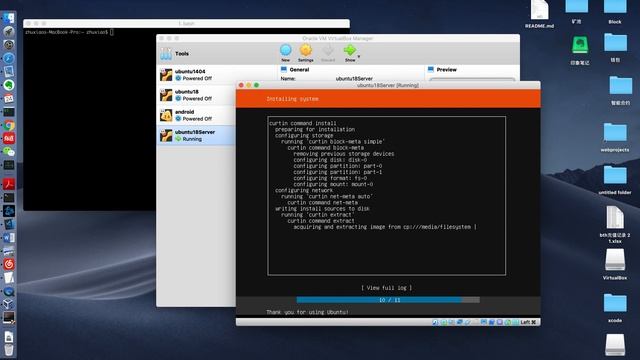Select the android virtual machine
This screenshot has height=360, width=640.
[197, 115]
